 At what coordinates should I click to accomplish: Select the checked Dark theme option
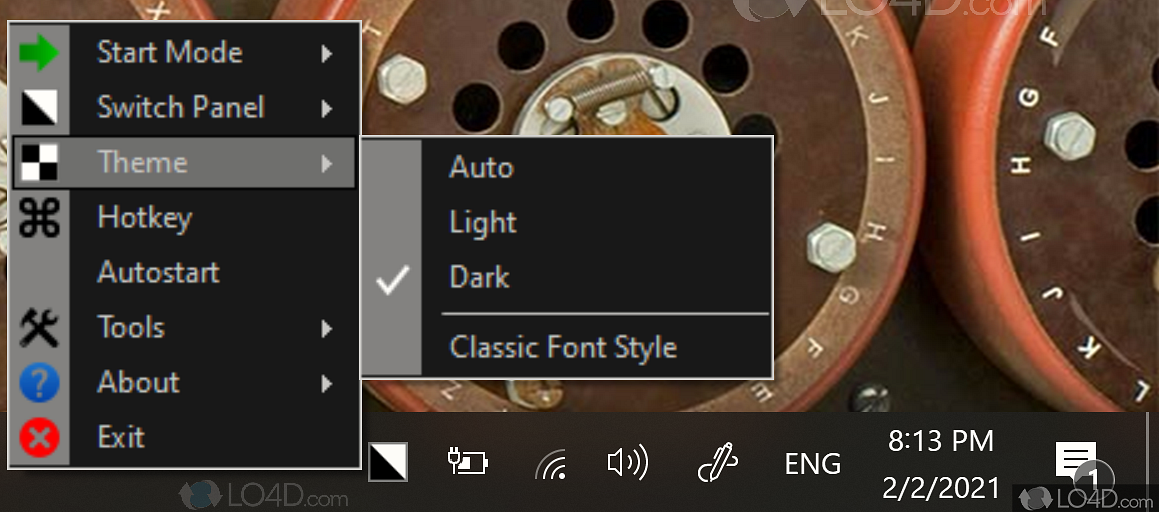(x=480, y=277)
